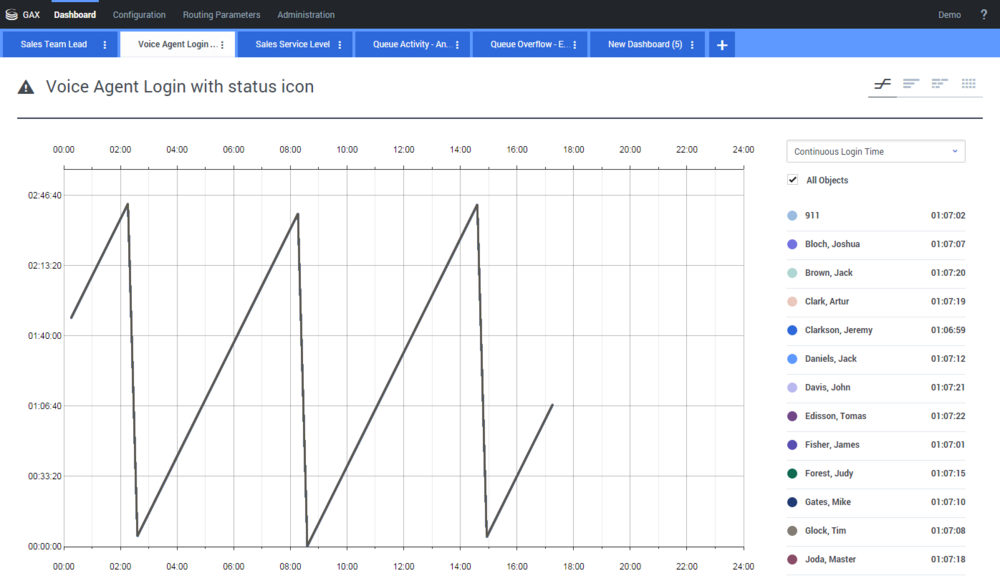Screen dimensions: 1000x581
Task: Open Sales Team Lead tab options menu
Action: coord(105,45)
